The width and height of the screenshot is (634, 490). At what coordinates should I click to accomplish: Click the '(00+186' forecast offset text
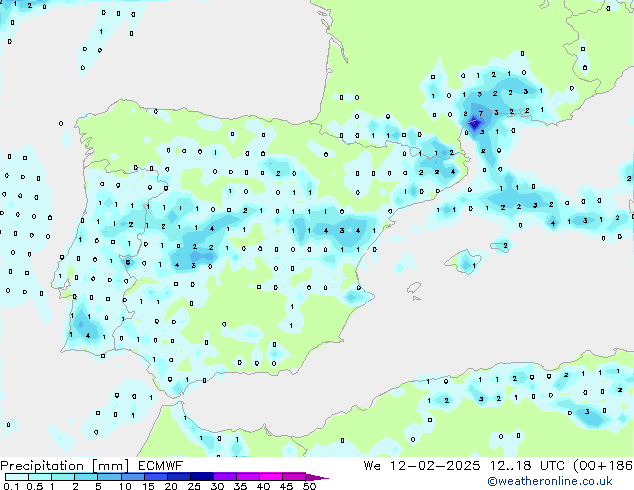tap(603, 466)
